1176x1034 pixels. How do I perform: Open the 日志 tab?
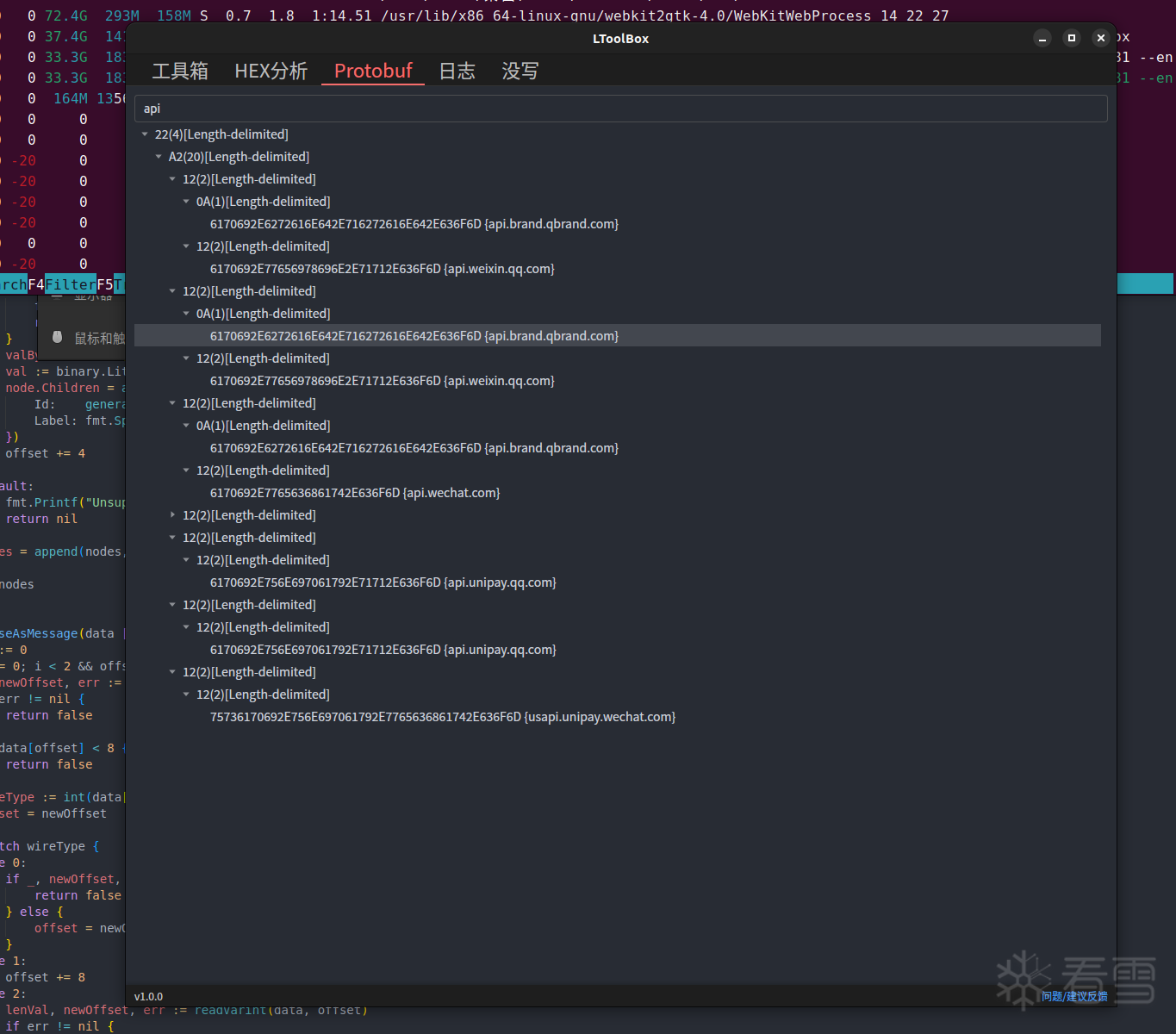point(457,71)
